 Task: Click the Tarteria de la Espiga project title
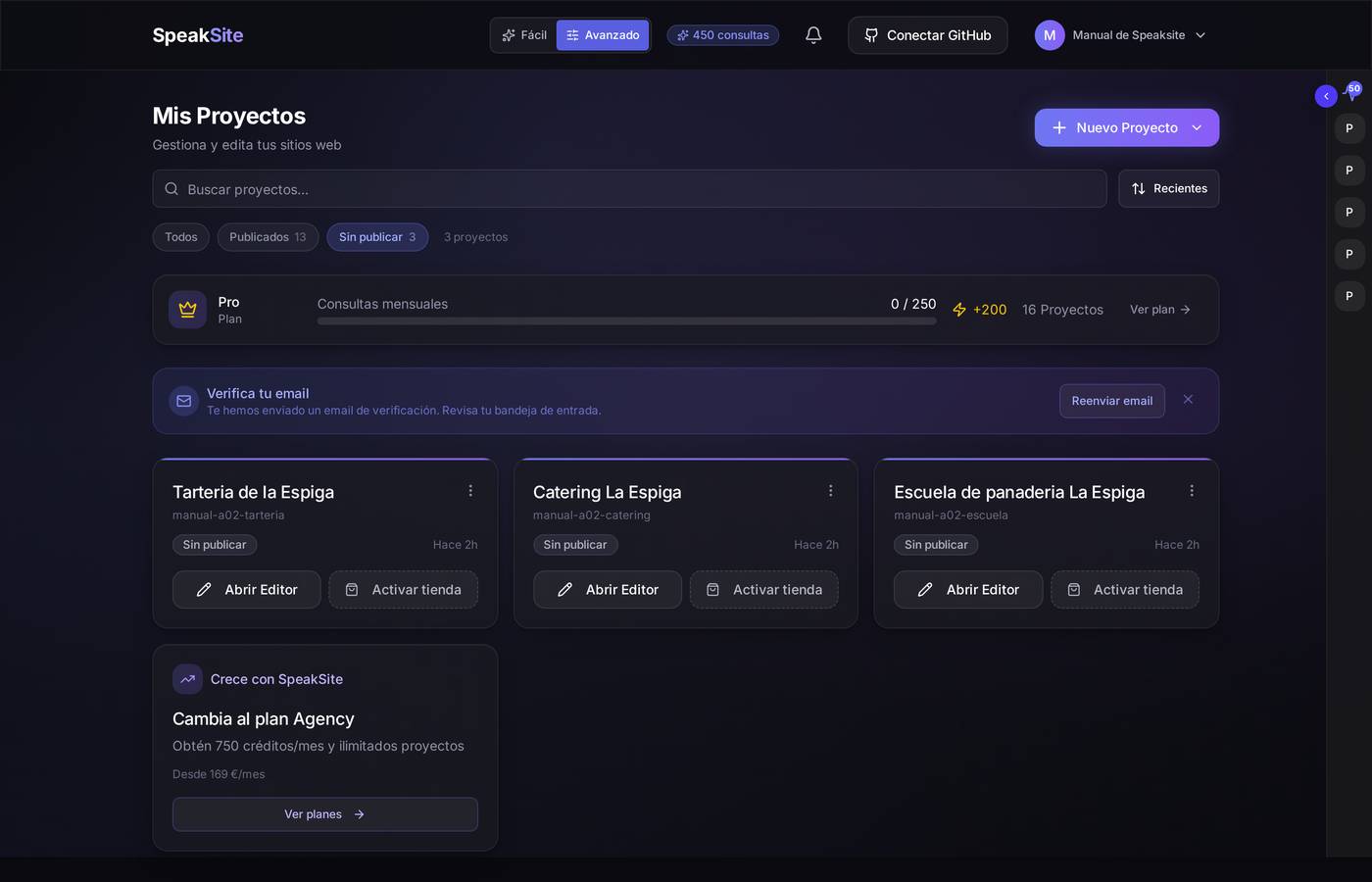(x=254, y=492)
